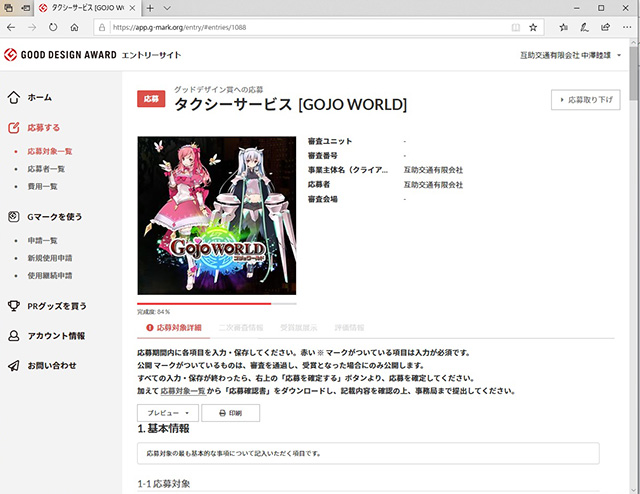
Task: Click the Gマークを使う badge icon
Action: pos(13,216)
